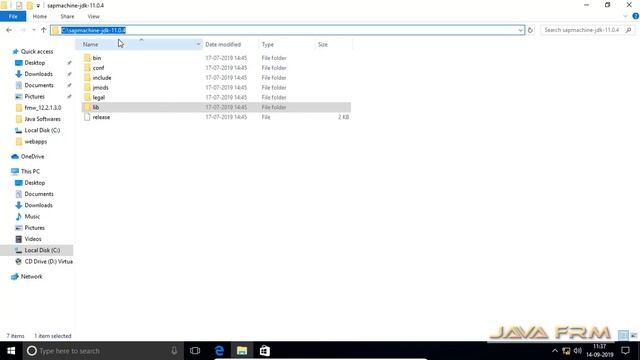Open File Explorer taskbar icon

[242, 351]
